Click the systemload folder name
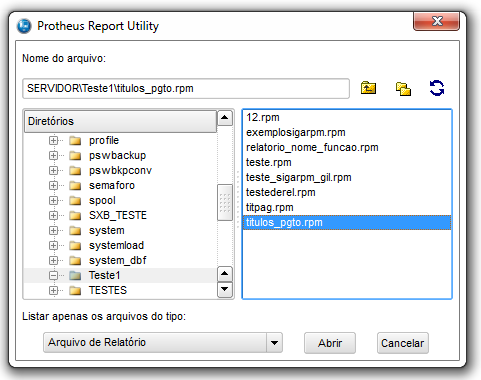This screenshot has height=380, width=481. (x=116, y=246)
